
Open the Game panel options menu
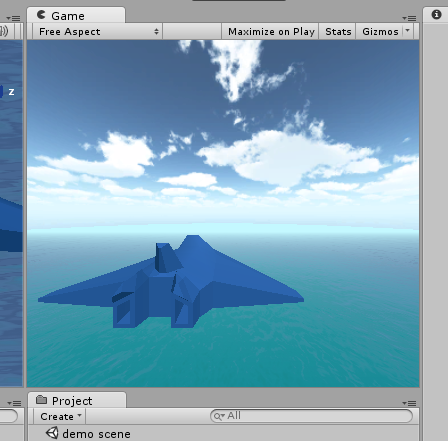point(409,18)
